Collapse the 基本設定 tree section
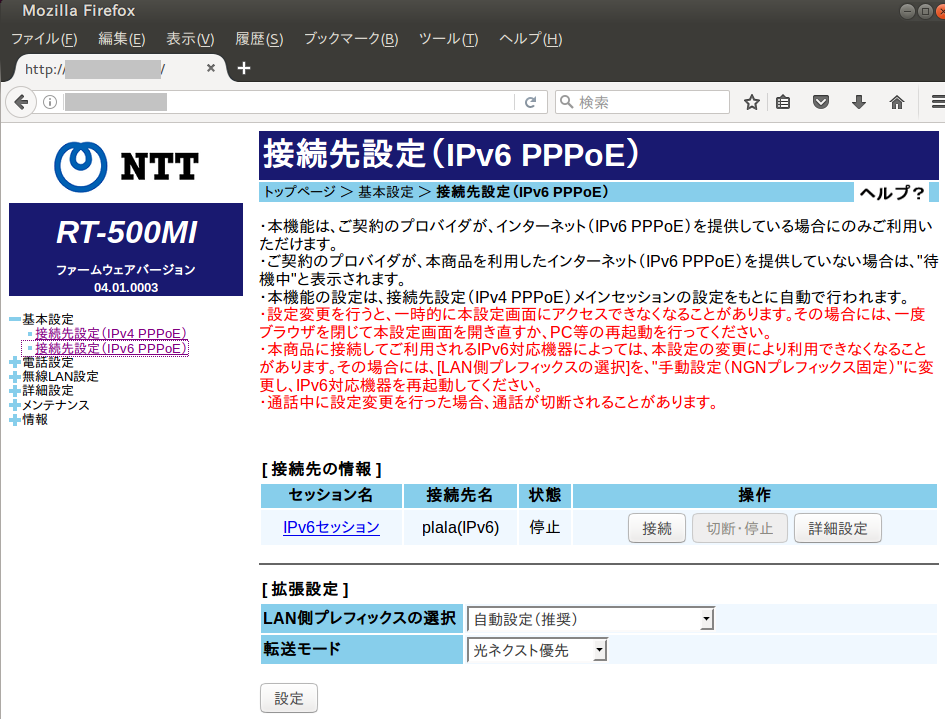Image resolution: width=945 pixels, height=719 pixels. tap(15, 319)
